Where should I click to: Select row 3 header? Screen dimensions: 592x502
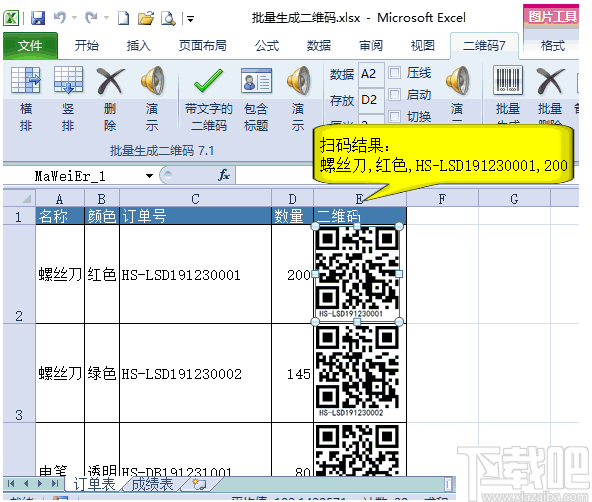pyautogui.click(x=19, y=373)
